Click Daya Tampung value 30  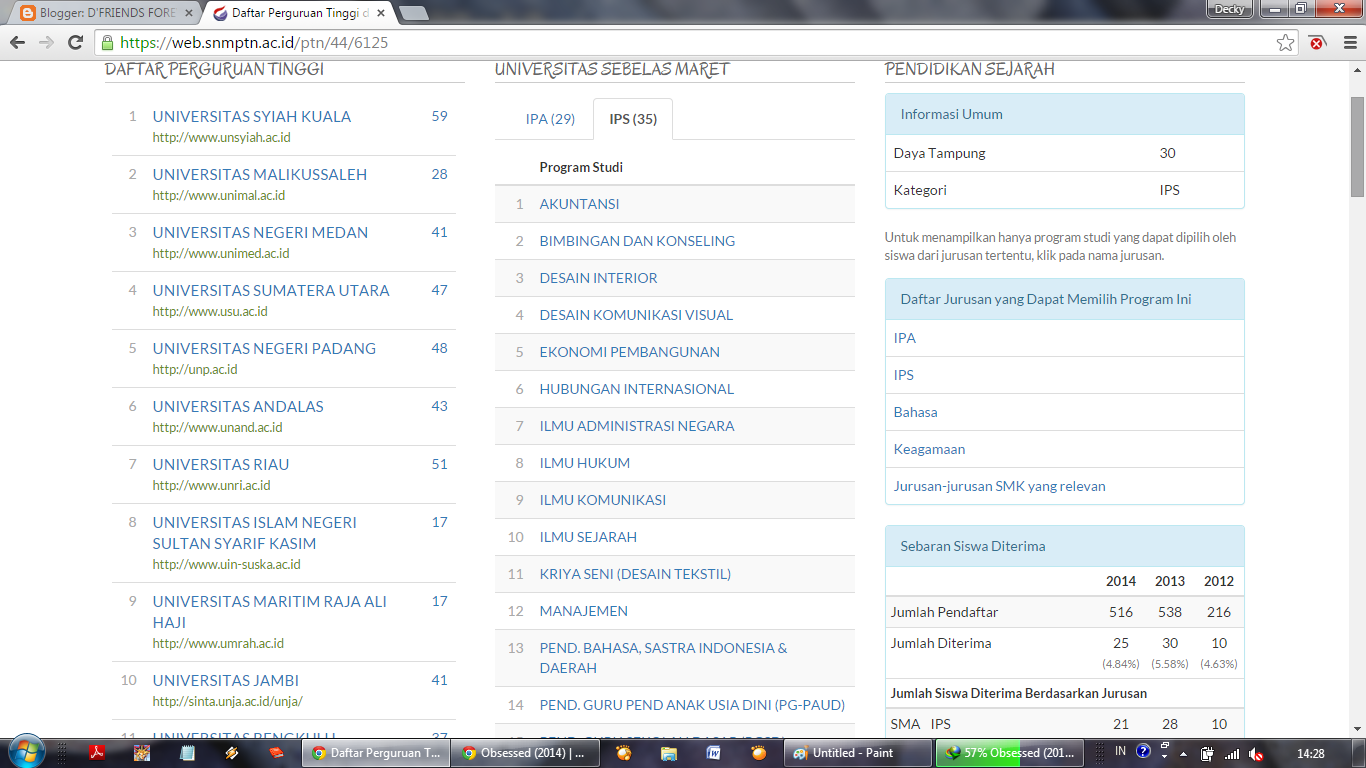click(x=1168, y=153)
